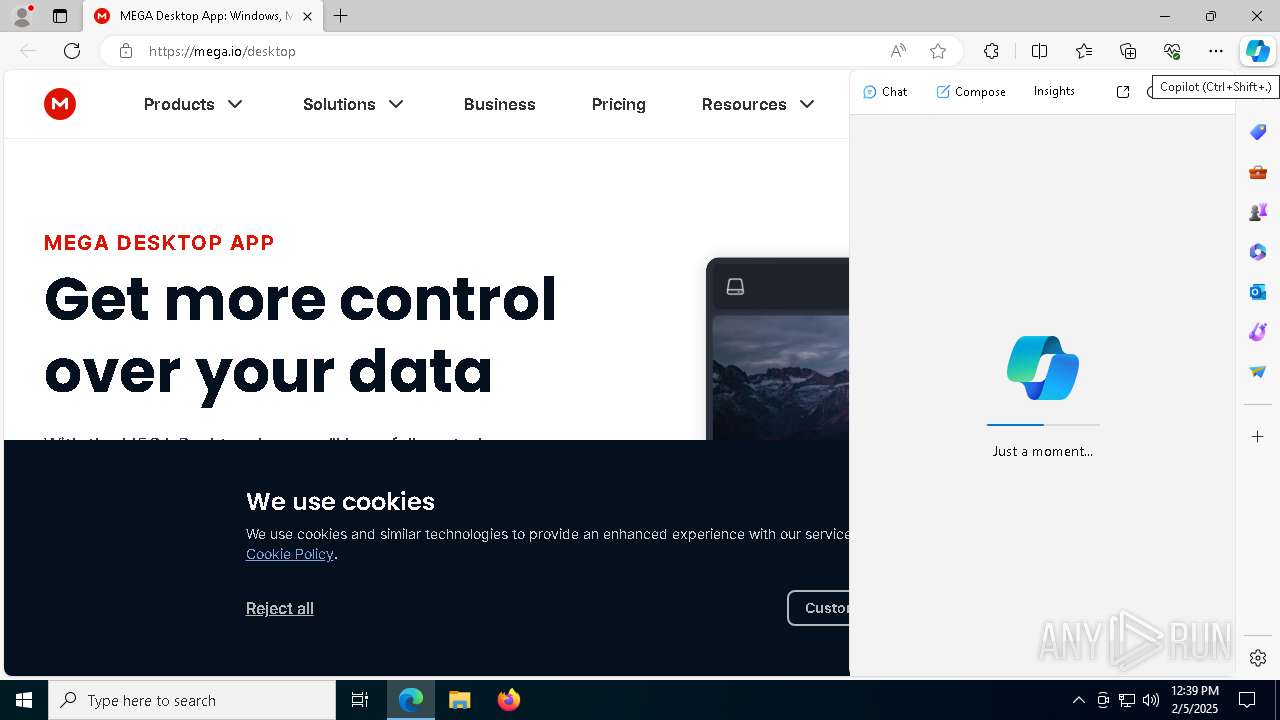Expand the Products dropdown

(x=193, y=104)
